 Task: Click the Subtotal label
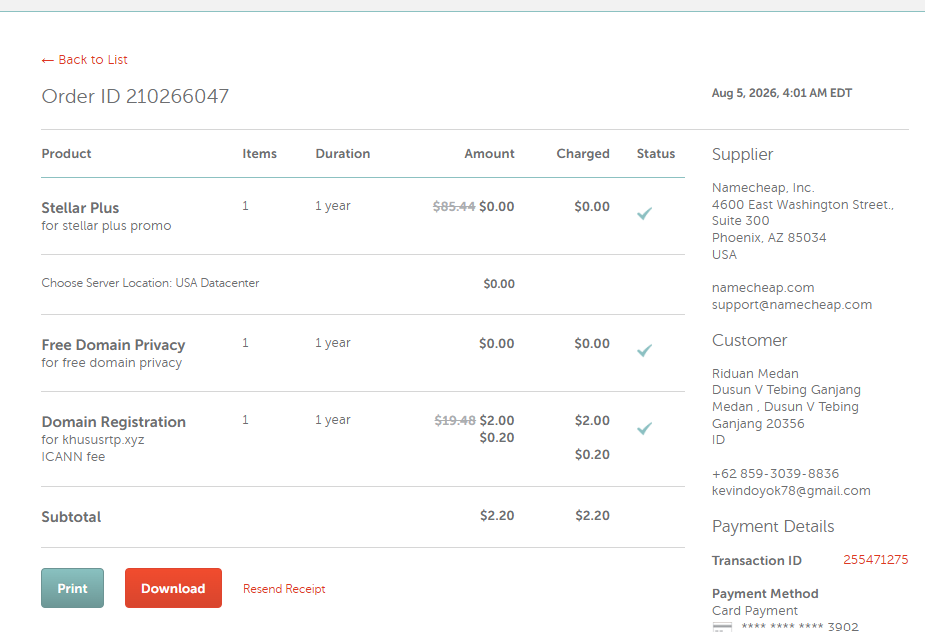coord(71,517)
